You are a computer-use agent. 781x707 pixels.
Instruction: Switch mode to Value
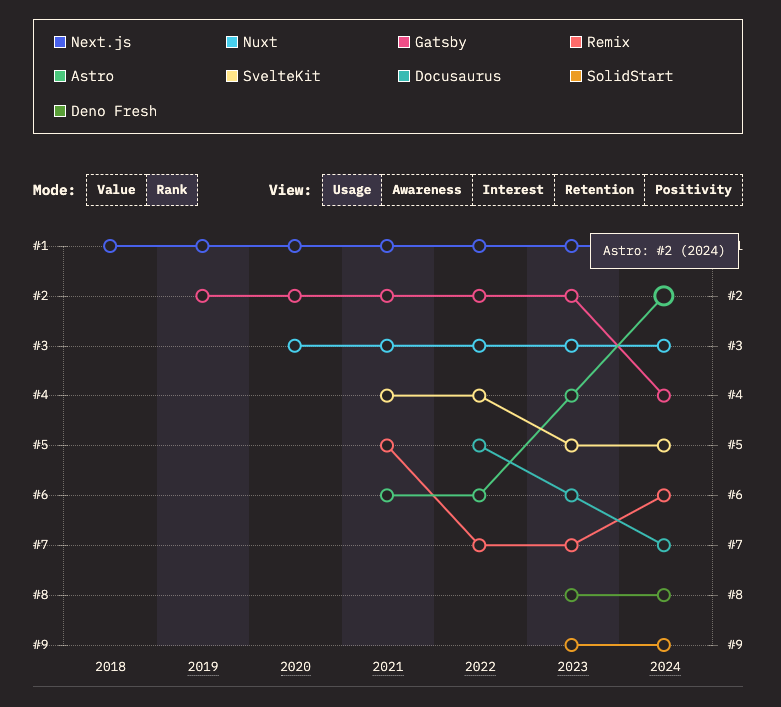click(x=116, y=190)
